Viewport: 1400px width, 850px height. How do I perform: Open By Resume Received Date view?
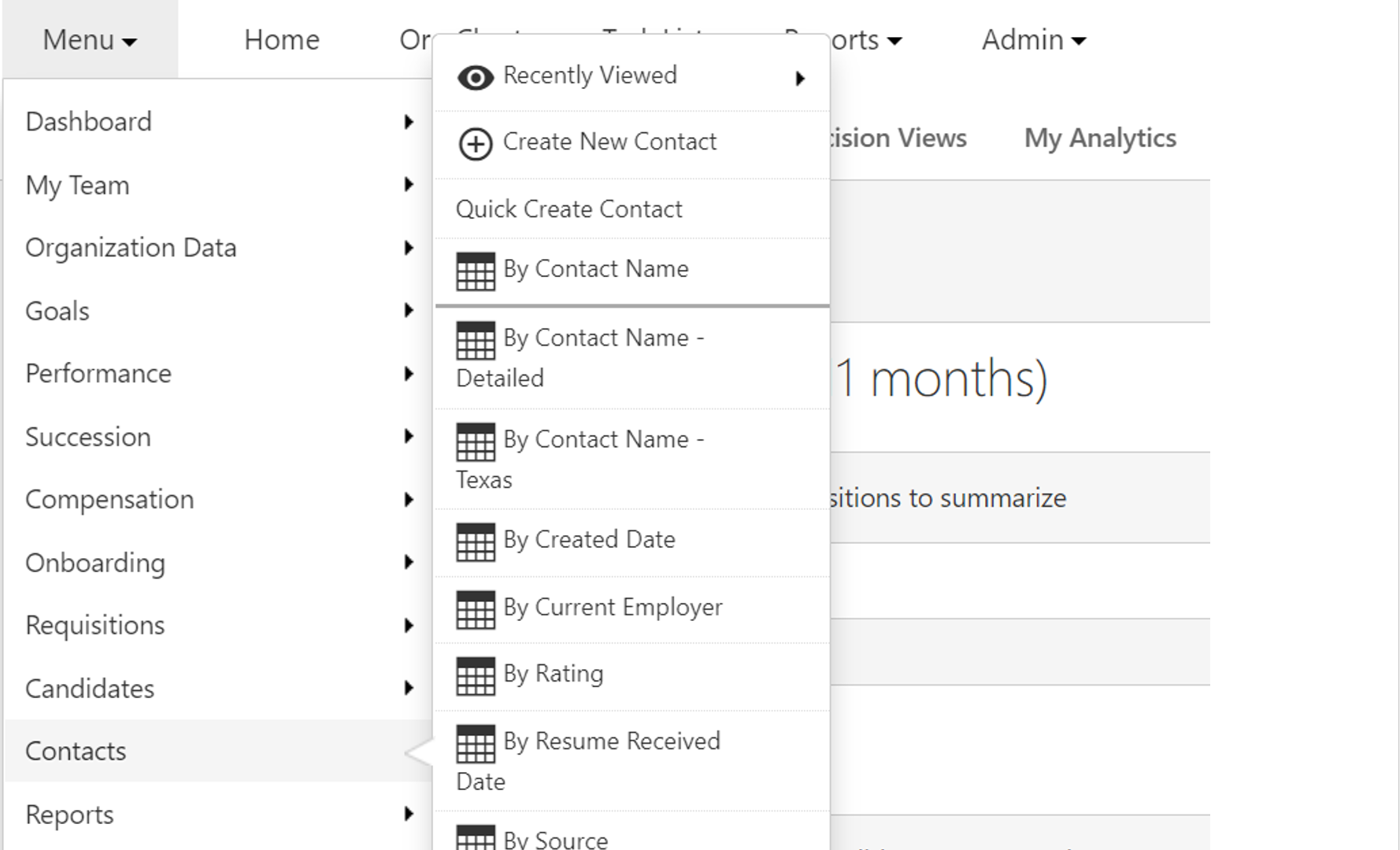pyautogui.click(x=632, y=761)
